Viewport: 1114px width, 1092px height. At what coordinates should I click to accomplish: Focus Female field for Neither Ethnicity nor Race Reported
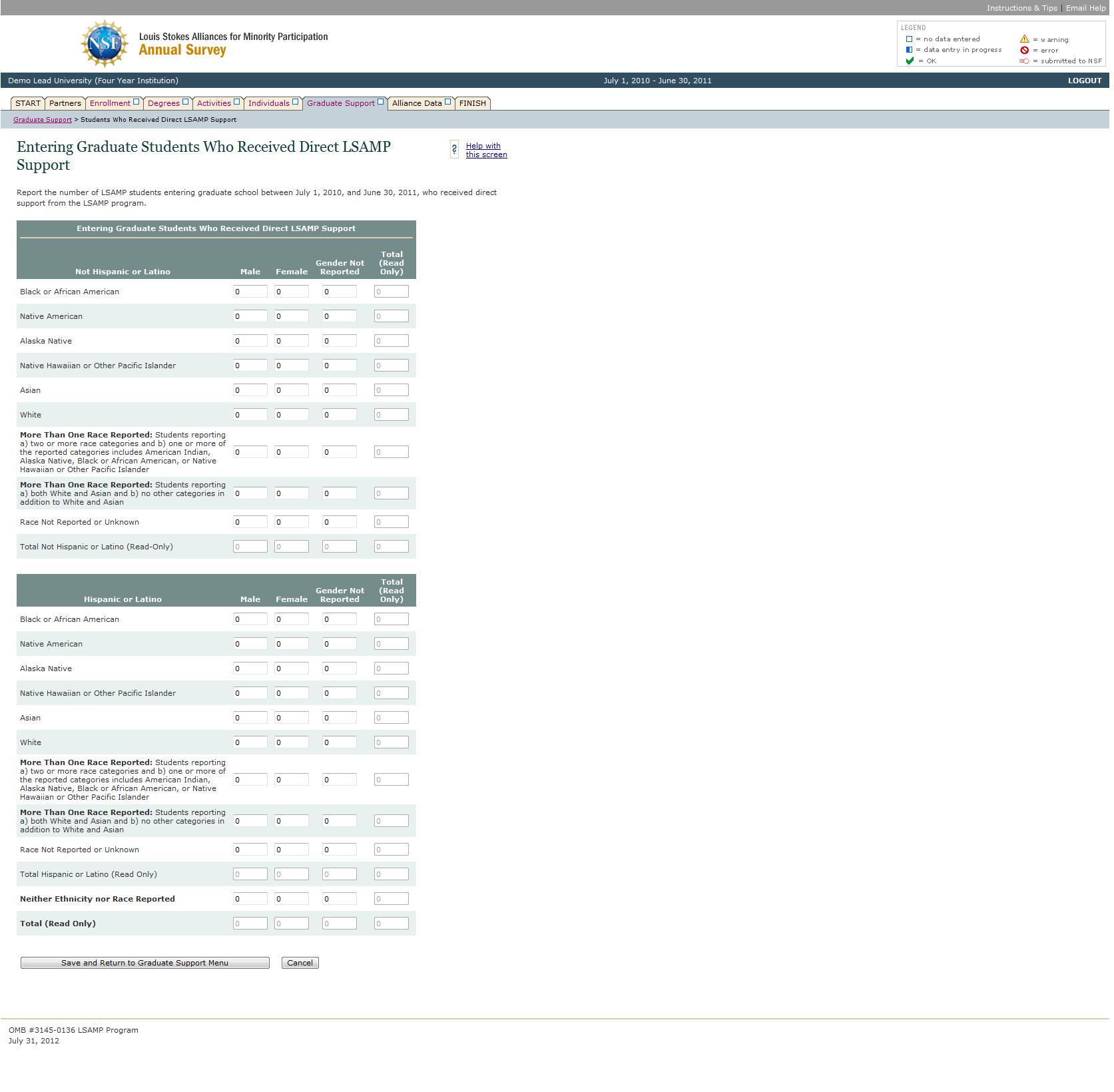pyautogui.click(x=291, y=899)
